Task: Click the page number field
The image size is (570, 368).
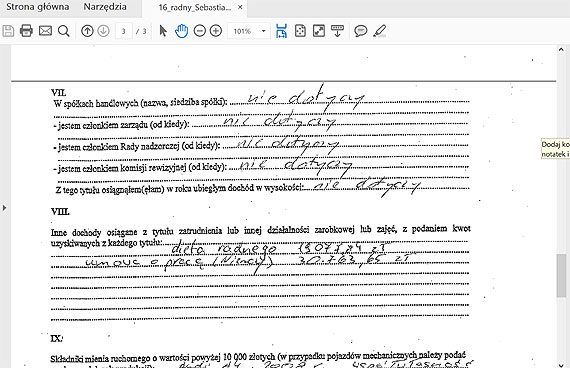Action: pos(124,31)
